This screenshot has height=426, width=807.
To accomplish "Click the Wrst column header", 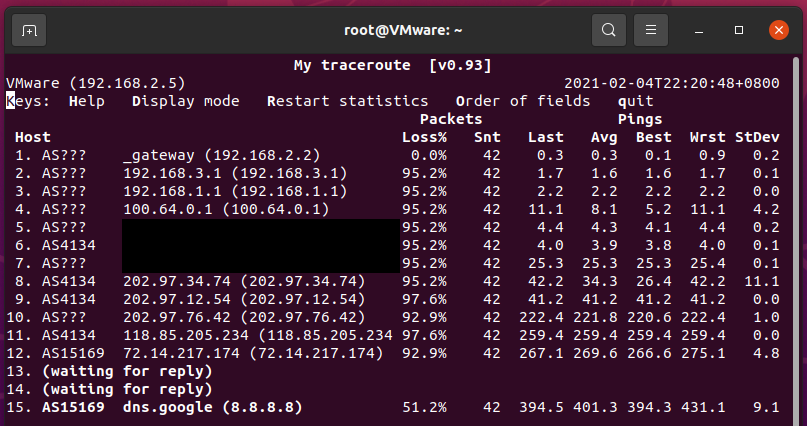I will 708,137.
